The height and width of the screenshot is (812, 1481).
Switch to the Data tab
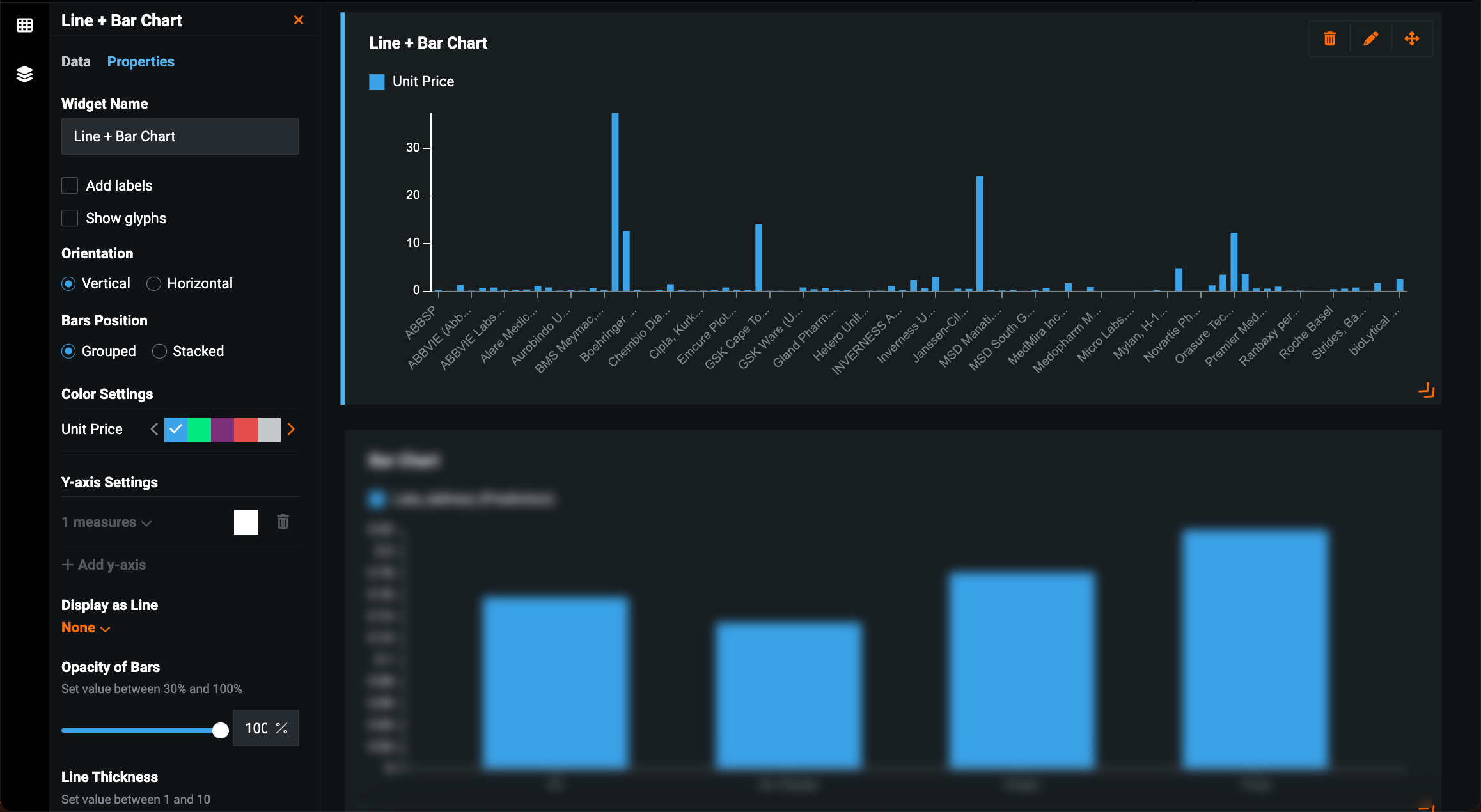click(75, 61)
